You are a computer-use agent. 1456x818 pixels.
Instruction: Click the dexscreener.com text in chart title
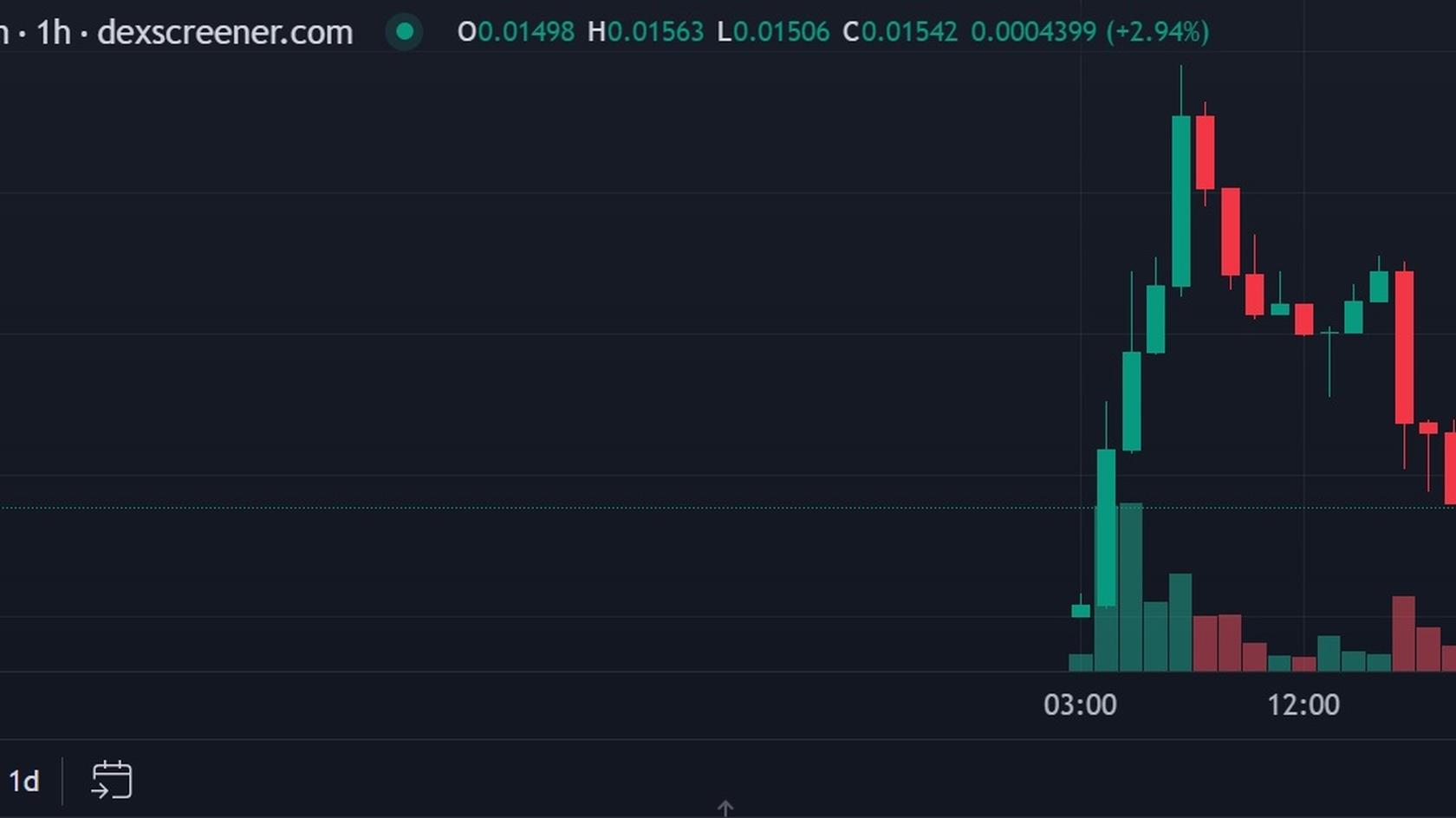[225, 32]
